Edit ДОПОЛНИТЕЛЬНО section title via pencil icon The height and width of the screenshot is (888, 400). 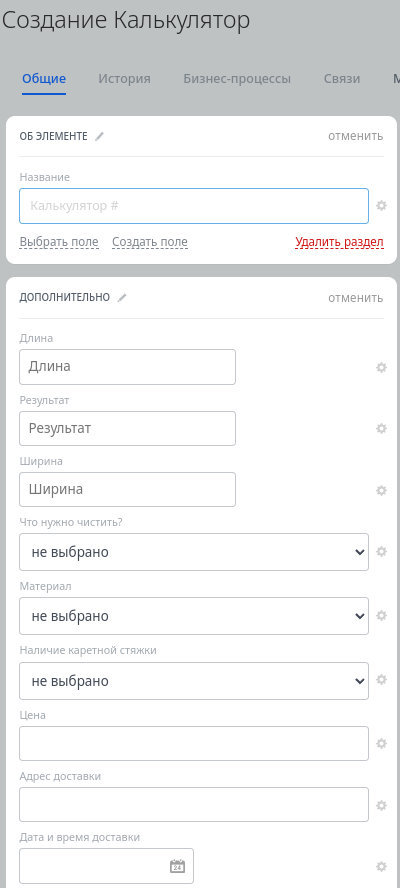[122, 297]
